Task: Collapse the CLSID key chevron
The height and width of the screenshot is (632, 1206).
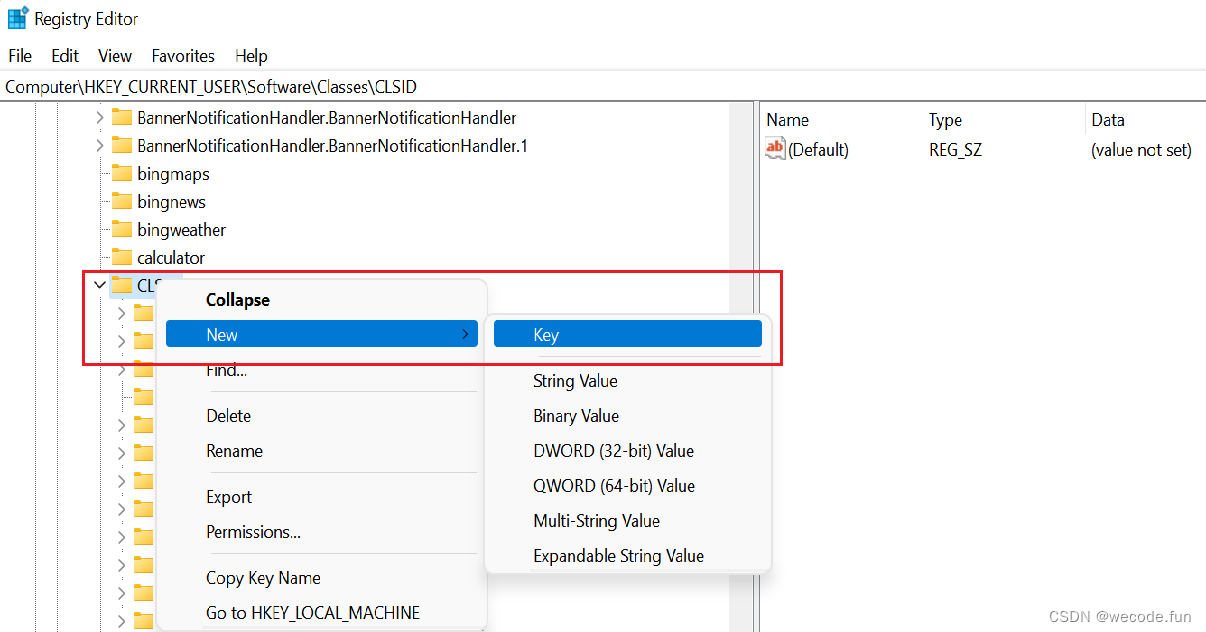Action: pos(99,286)
